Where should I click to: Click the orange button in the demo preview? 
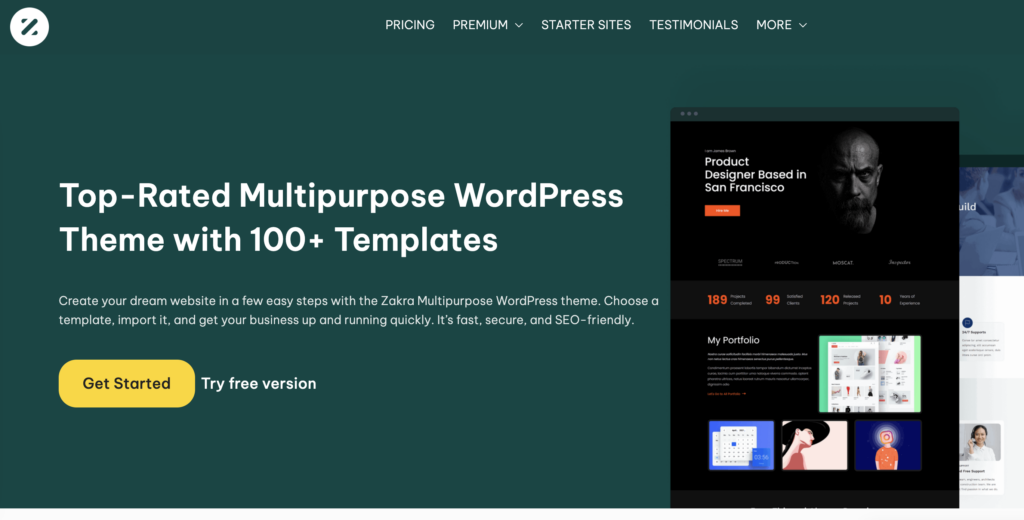click(x=722, y=211)
